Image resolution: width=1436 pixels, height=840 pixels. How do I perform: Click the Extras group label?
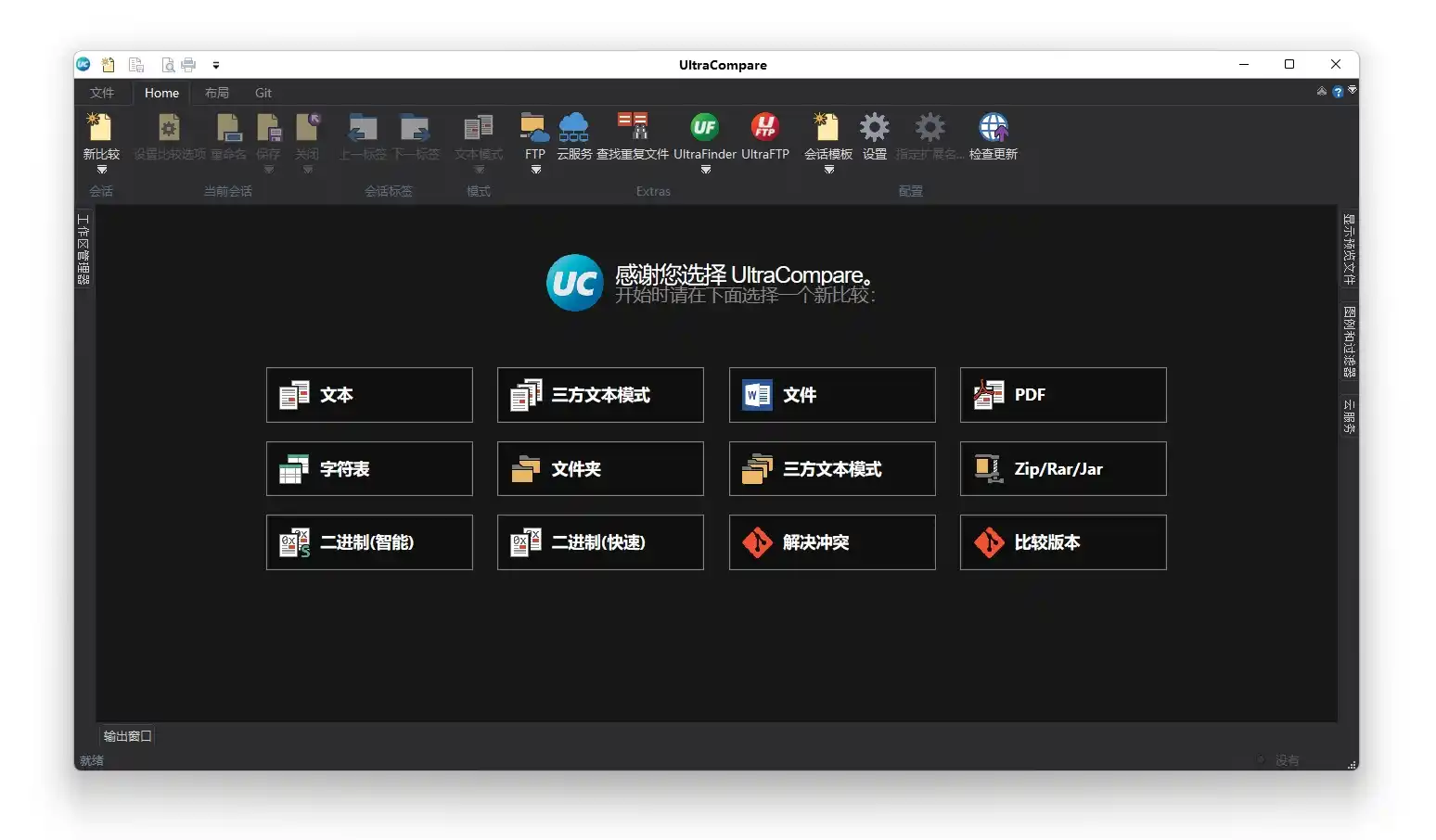(x=653, y=191)
